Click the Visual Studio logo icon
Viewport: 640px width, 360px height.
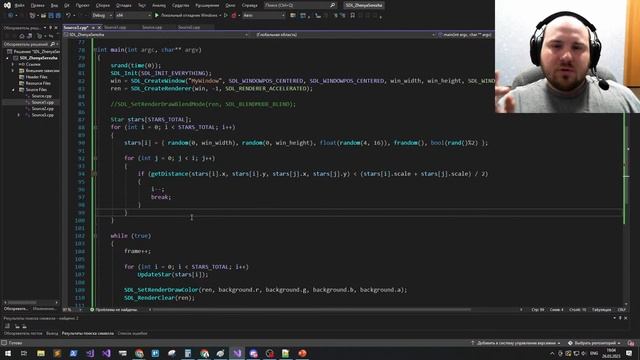7,5
